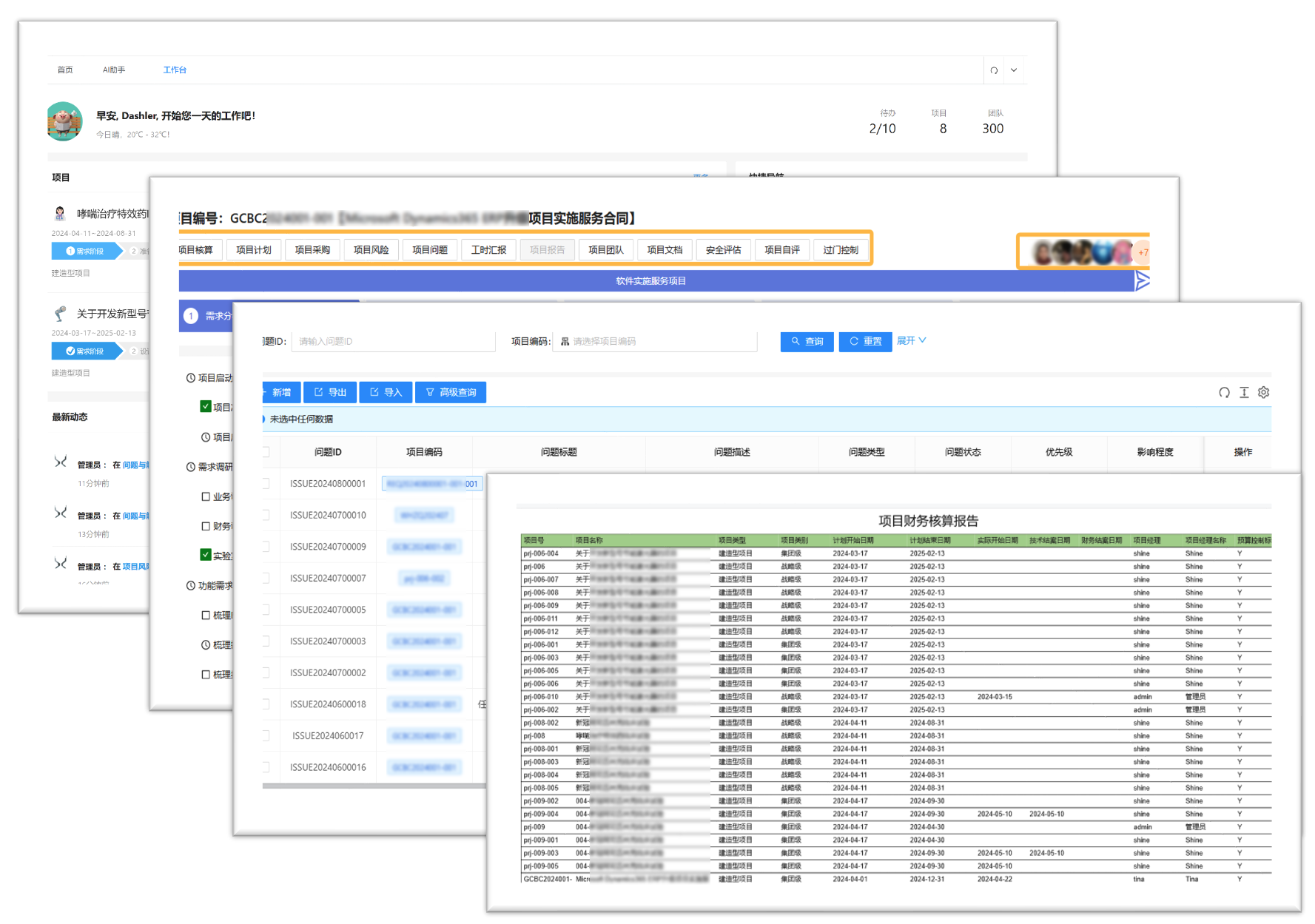This screenshot has height=924, width=1315.
Task: Click the row density icon above issue table
Action: click(1244, 393)
